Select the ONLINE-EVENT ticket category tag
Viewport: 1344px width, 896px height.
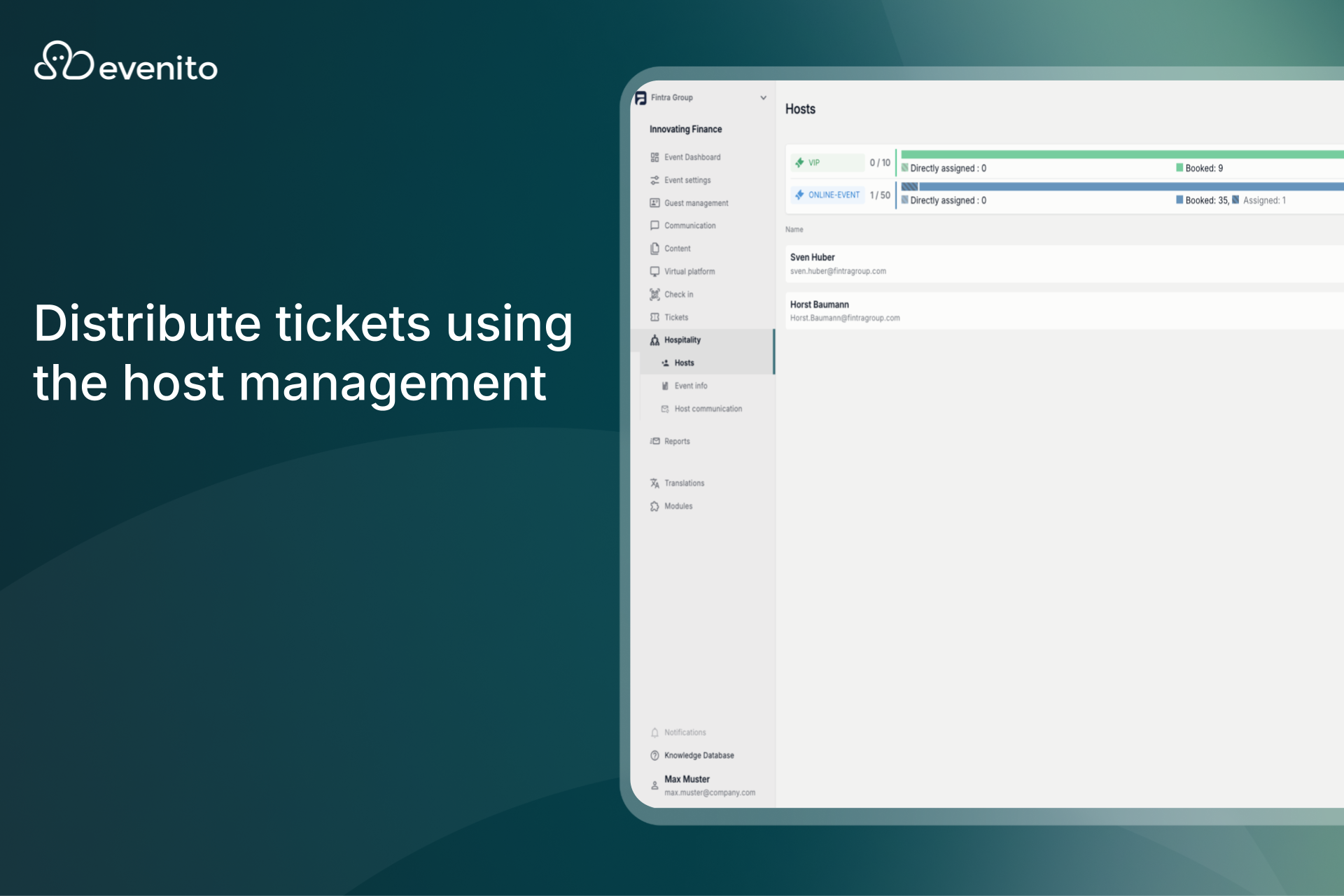[827, 195]
